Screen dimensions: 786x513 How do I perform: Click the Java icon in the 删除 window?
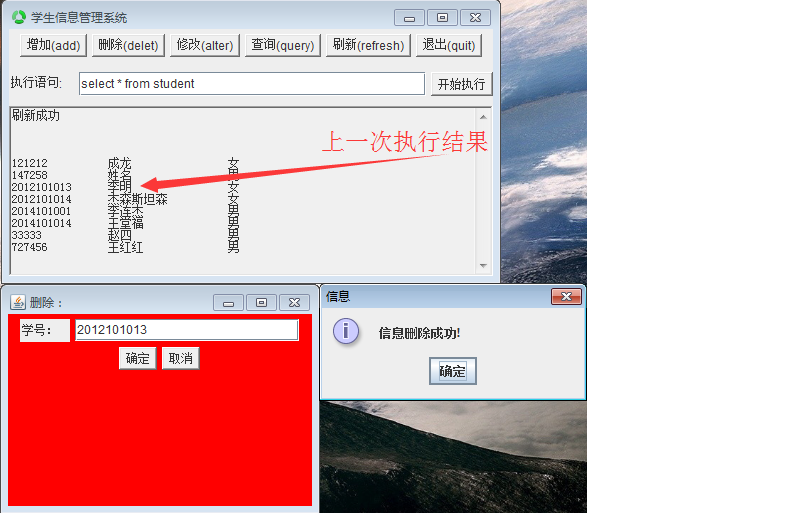pos(18,302)
